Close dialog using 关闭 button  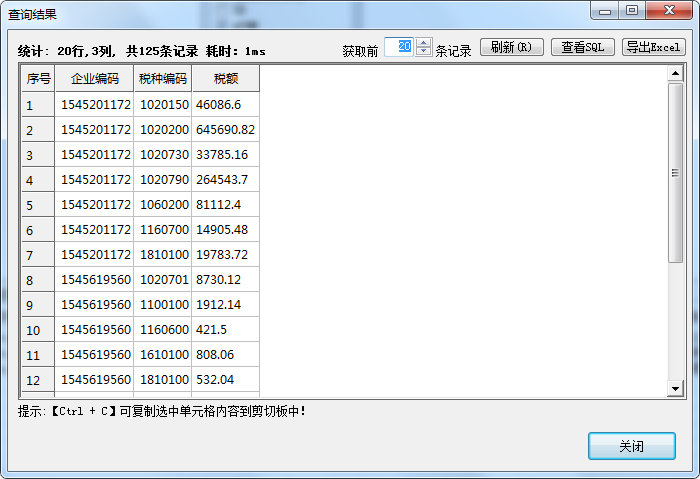point(631,446)
